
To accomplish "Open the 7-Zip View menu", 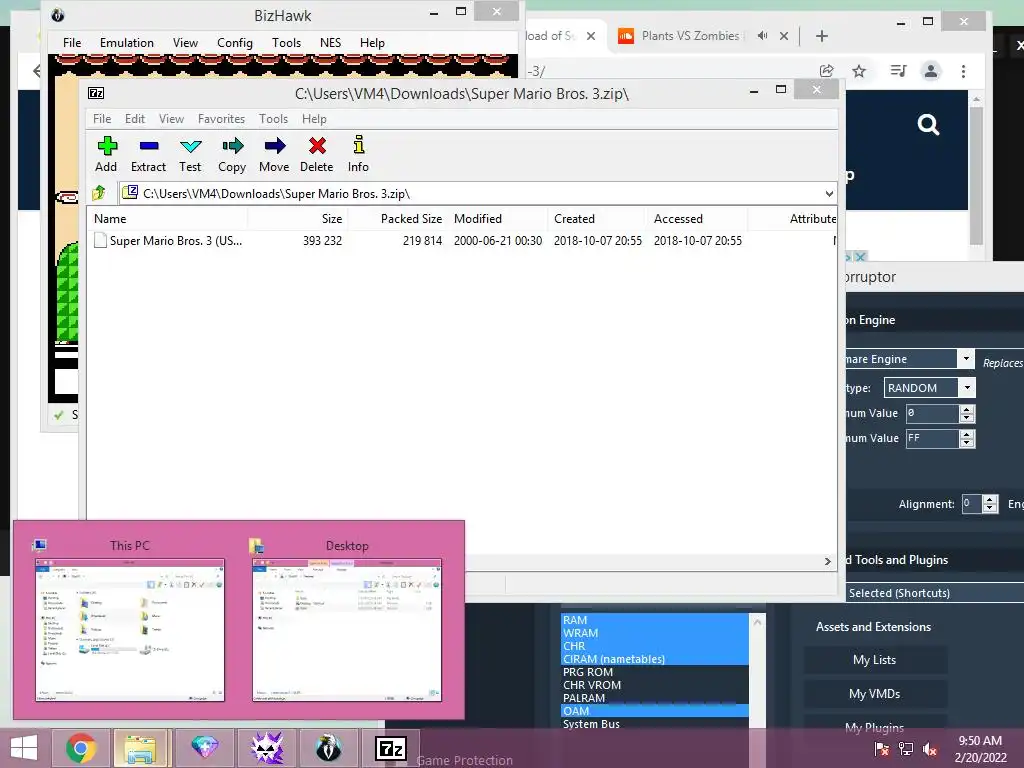I will pos(171,119).
